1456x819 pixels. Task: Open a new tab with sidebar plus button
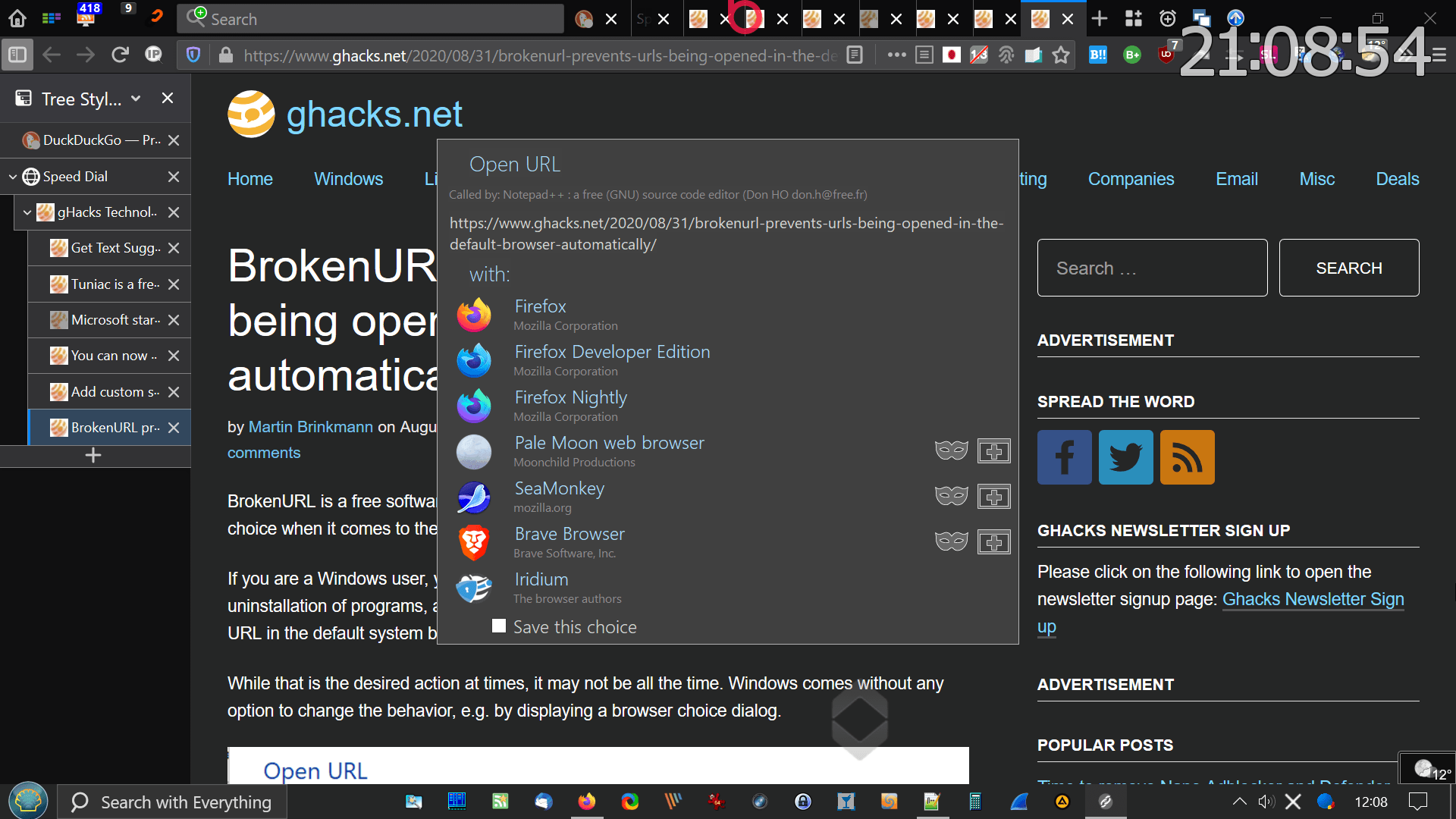[x=93, y=455]
